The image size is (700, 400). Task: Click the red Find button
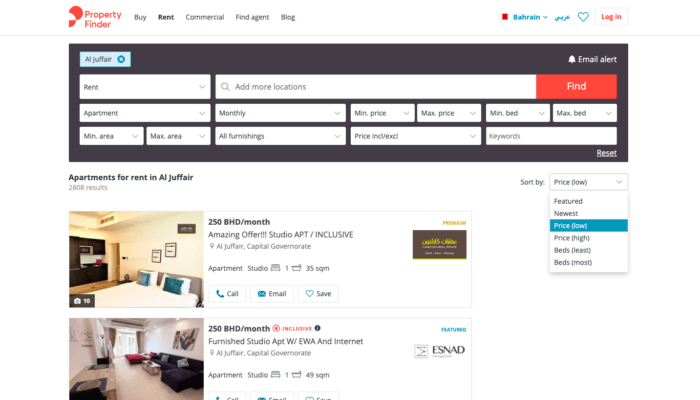point(576,87)
